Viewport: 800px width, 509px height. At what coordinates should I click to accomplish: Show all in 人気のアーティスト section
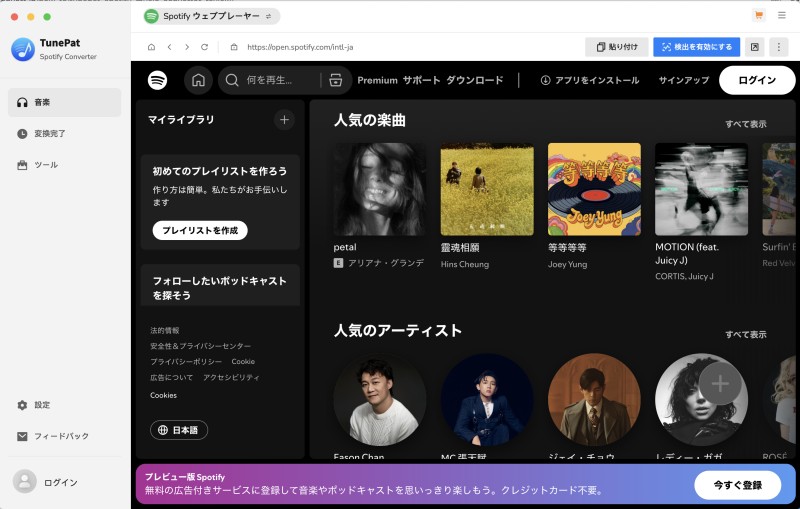point(745,335)
